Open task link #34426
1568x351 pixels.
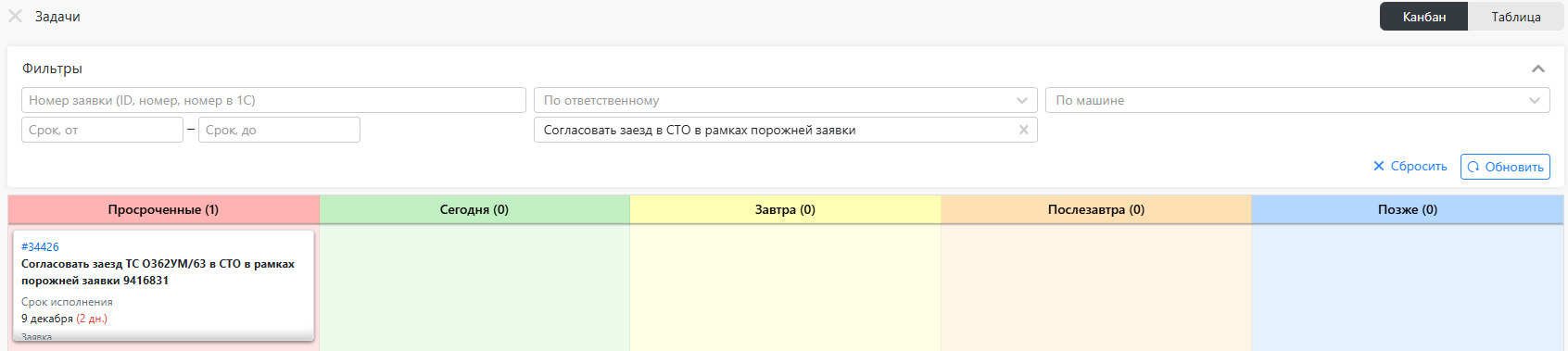pos(40,247)
